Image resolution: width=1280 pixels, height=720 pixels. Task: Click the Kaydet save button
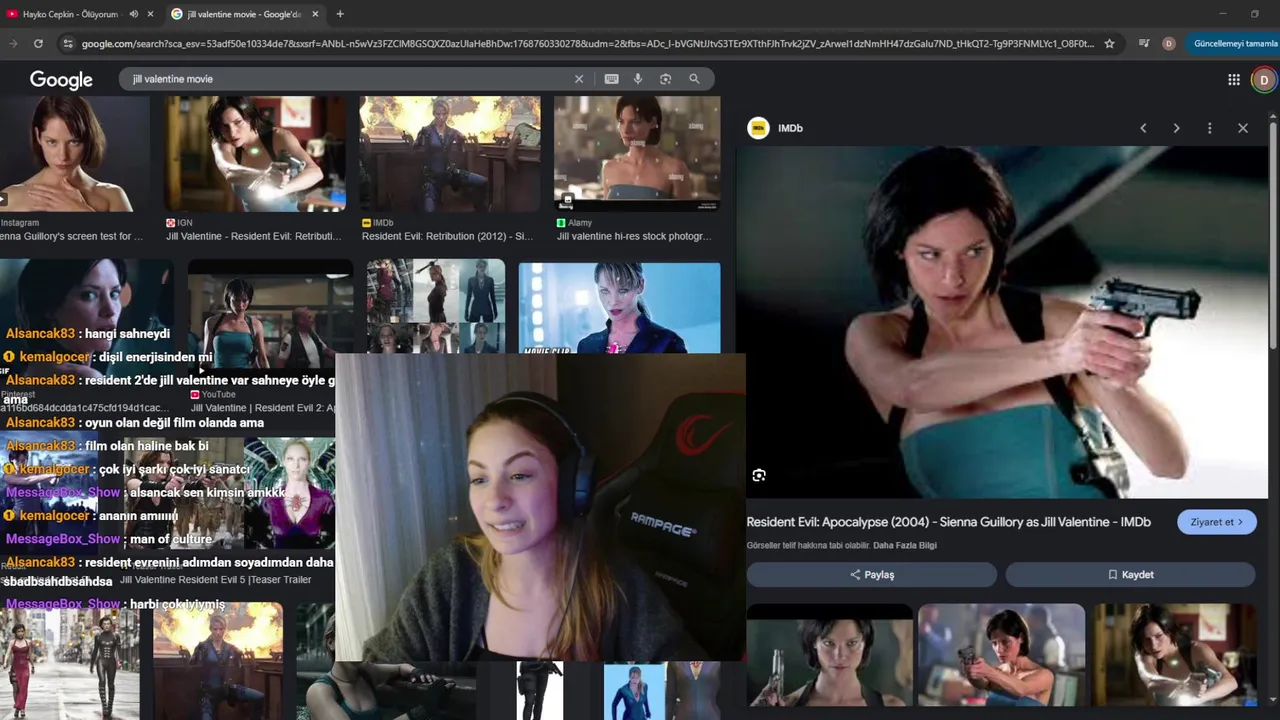(x=1130, y=575)
